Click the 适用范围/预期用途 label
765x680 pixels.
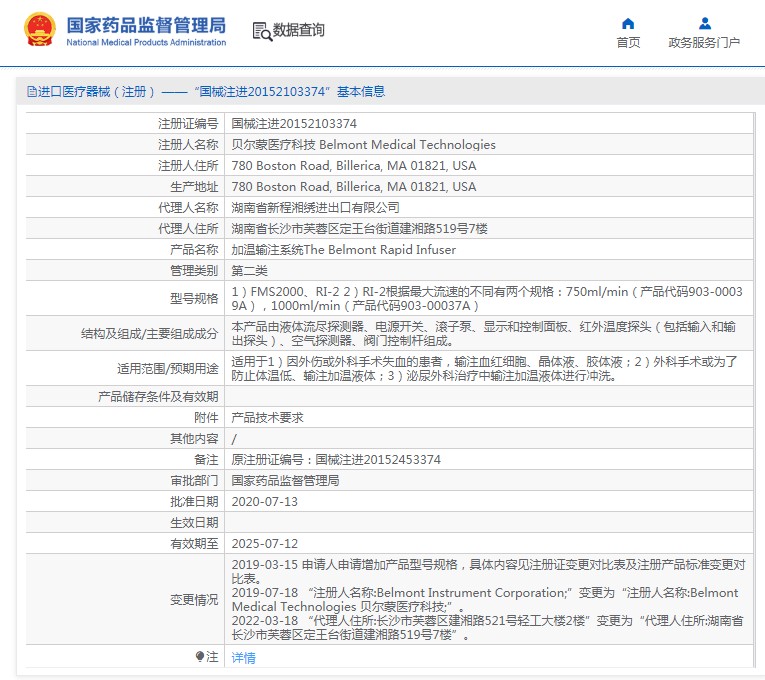167,369
